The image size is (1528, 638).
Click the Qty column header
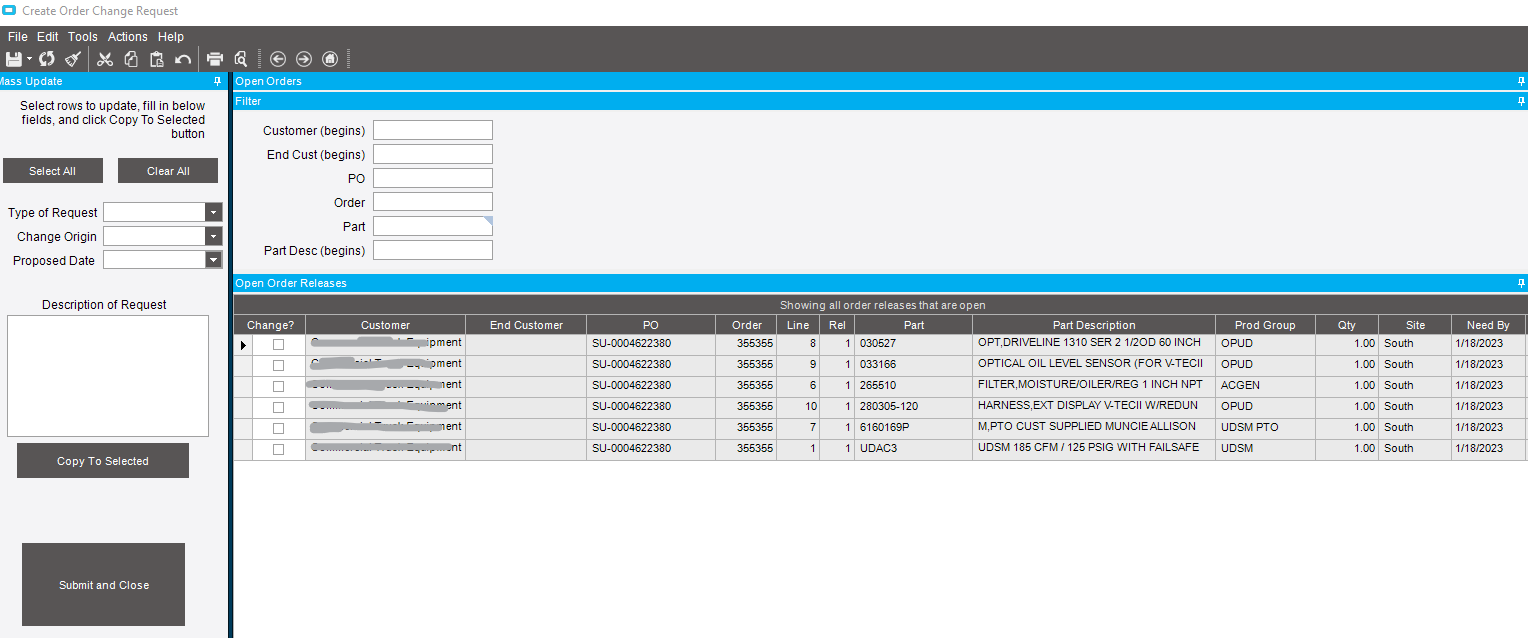[1347, 325]
